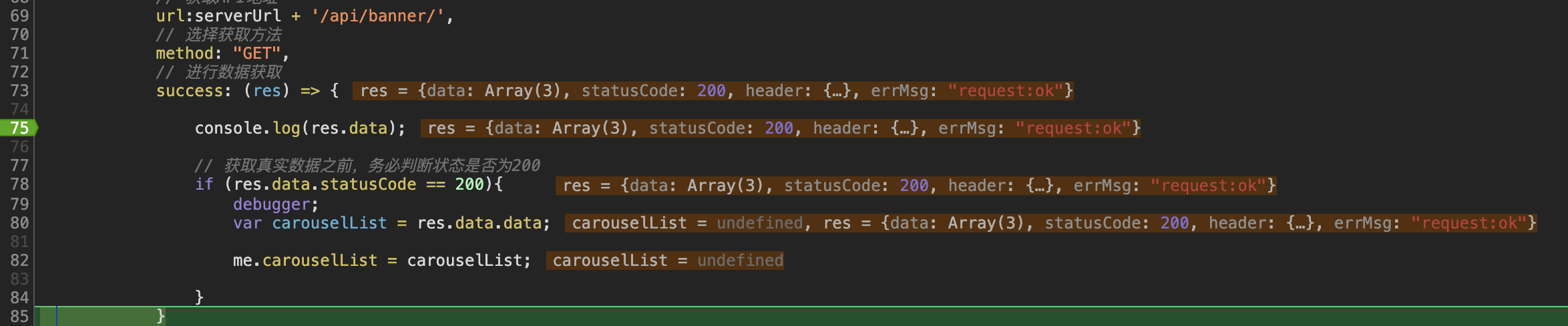This screenshot has height=326, width=1568.
Task: Click the "GET" method string
Action: (x=256, y=53)
